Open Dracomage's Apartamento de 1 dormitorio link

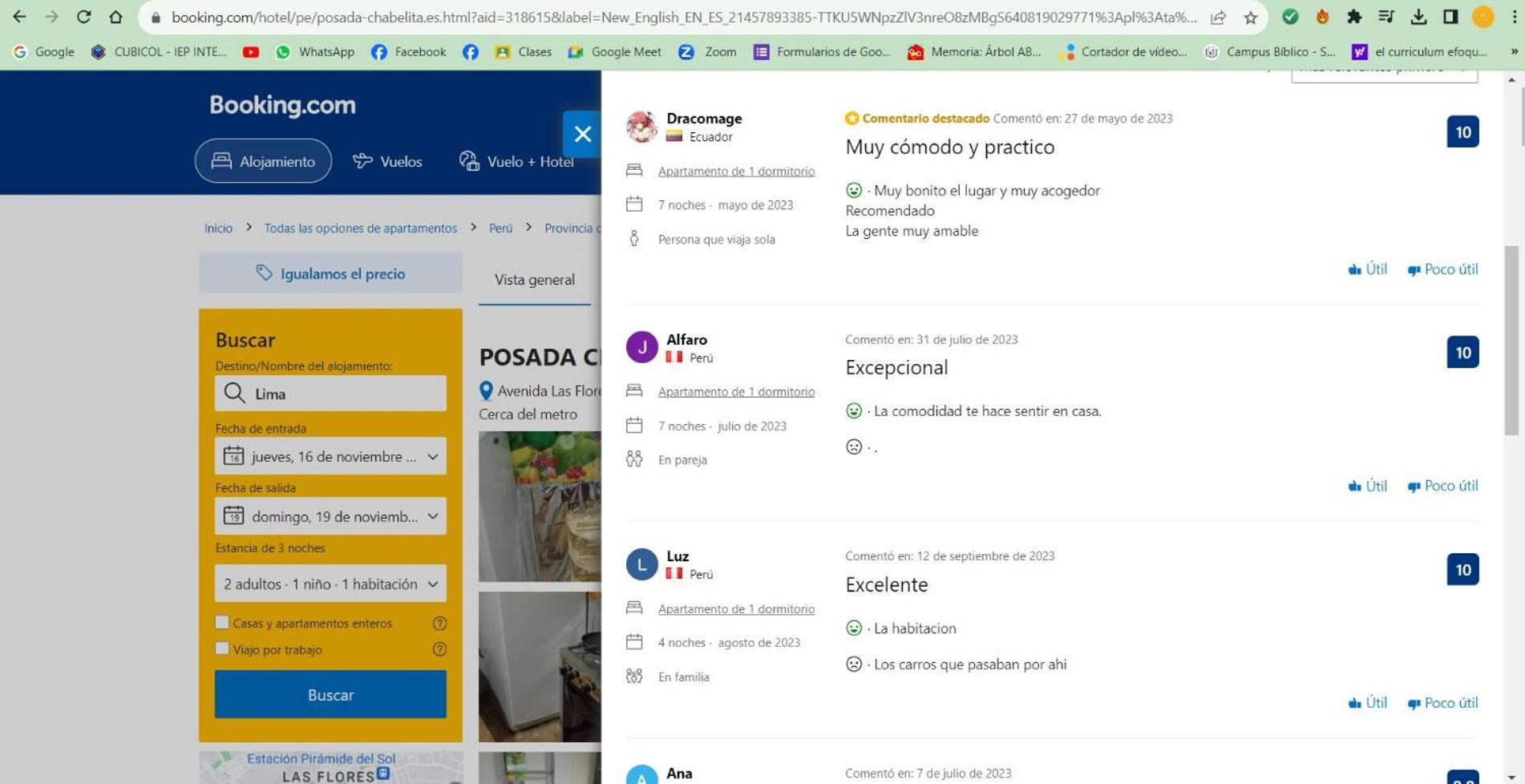click(x=736, y=172)
